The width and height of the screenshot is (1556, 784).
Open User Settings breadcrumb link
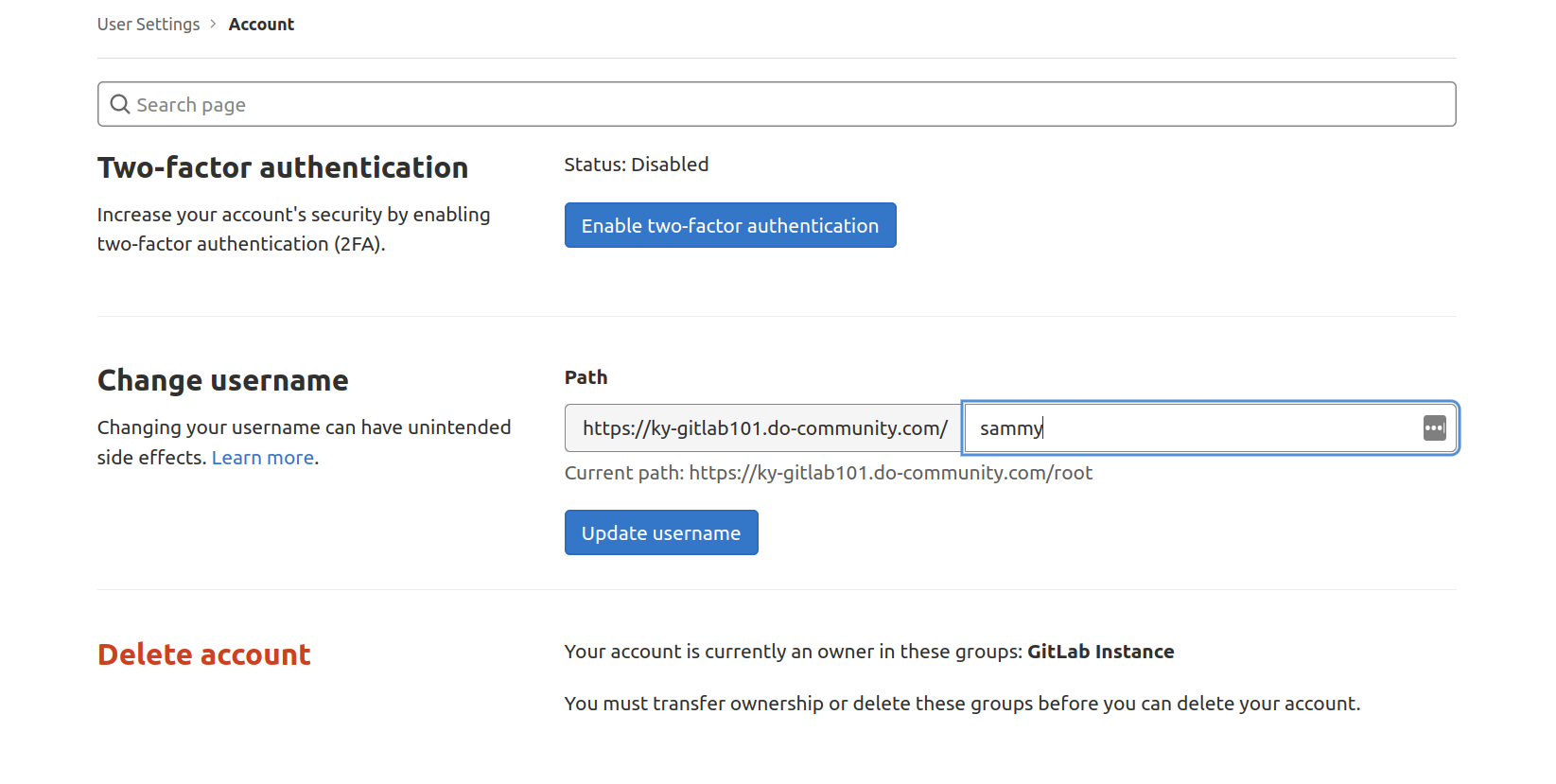pyautogui.click(x=149, y=24)
